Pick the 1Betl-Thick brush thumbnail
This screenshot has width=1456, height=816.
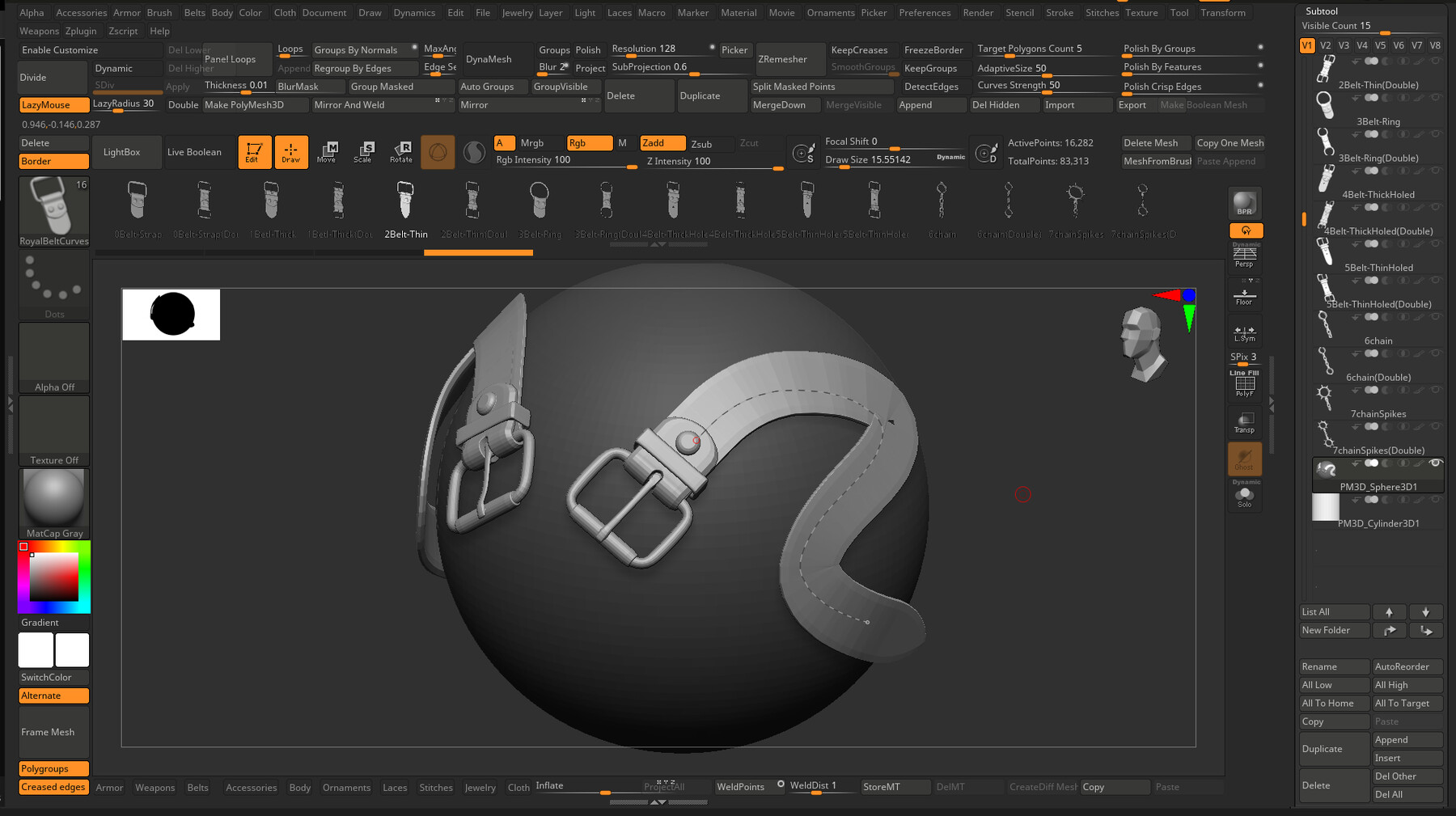coord(272,201)
